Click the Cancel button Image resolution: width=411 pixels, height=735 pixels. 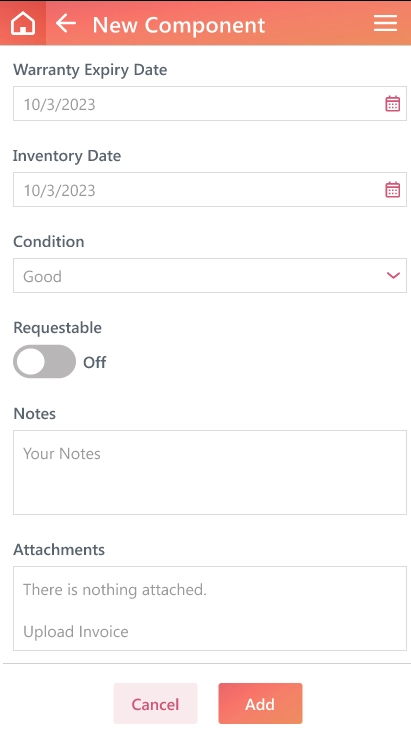(155, 704)
